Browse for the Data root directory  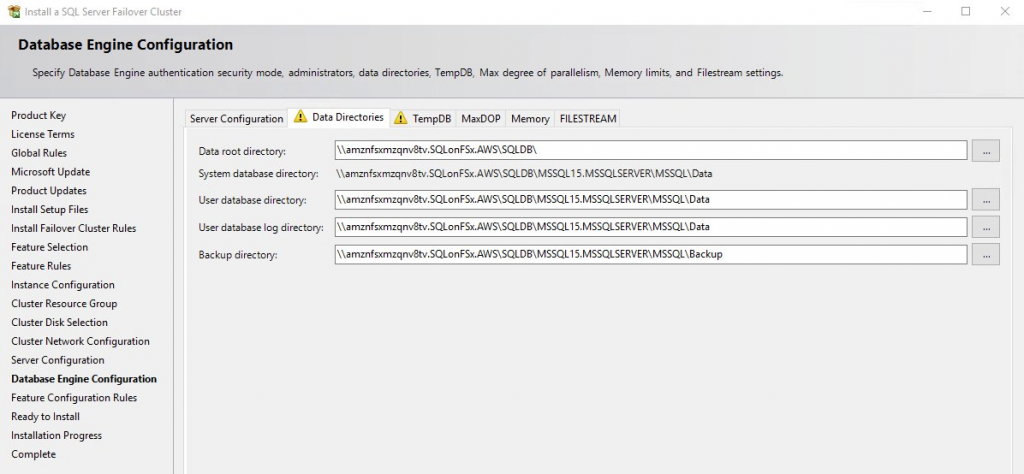point(985,150)
